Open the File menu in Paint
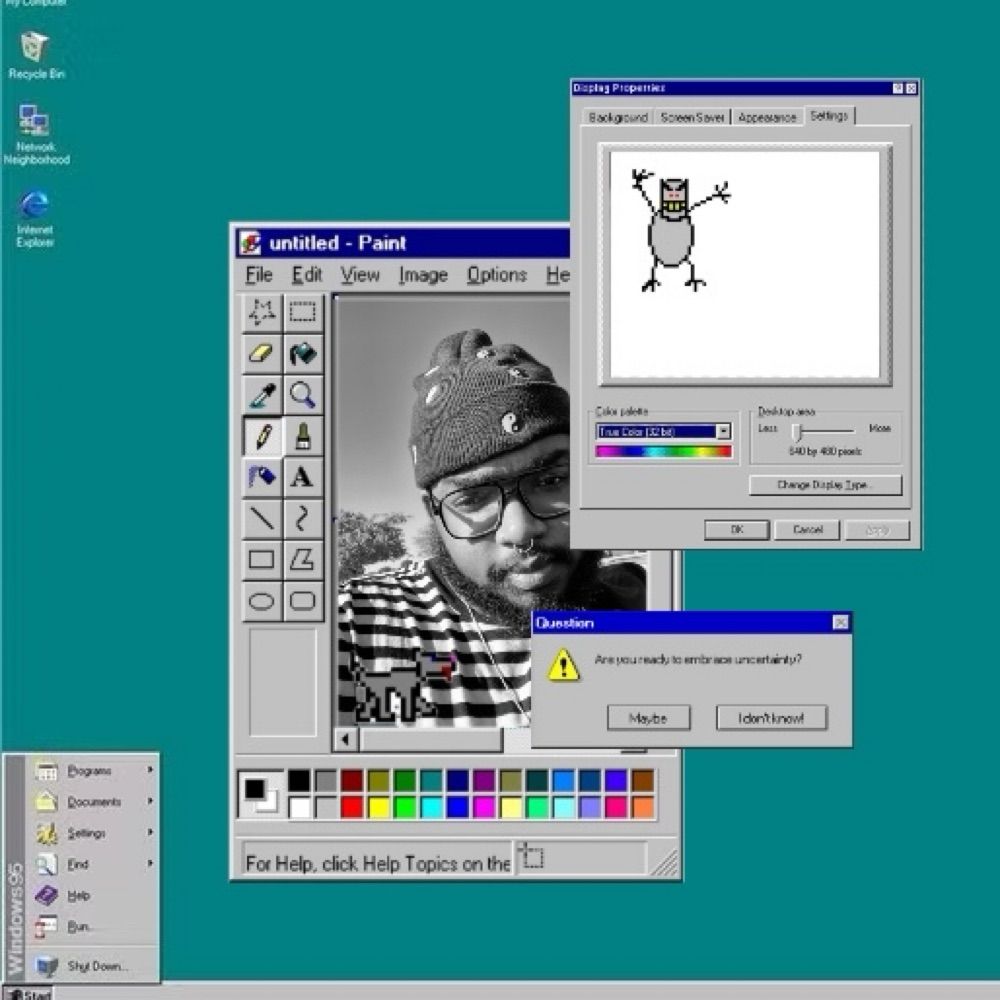This screenshot has height=1000, width=1000. click(259, 275)
